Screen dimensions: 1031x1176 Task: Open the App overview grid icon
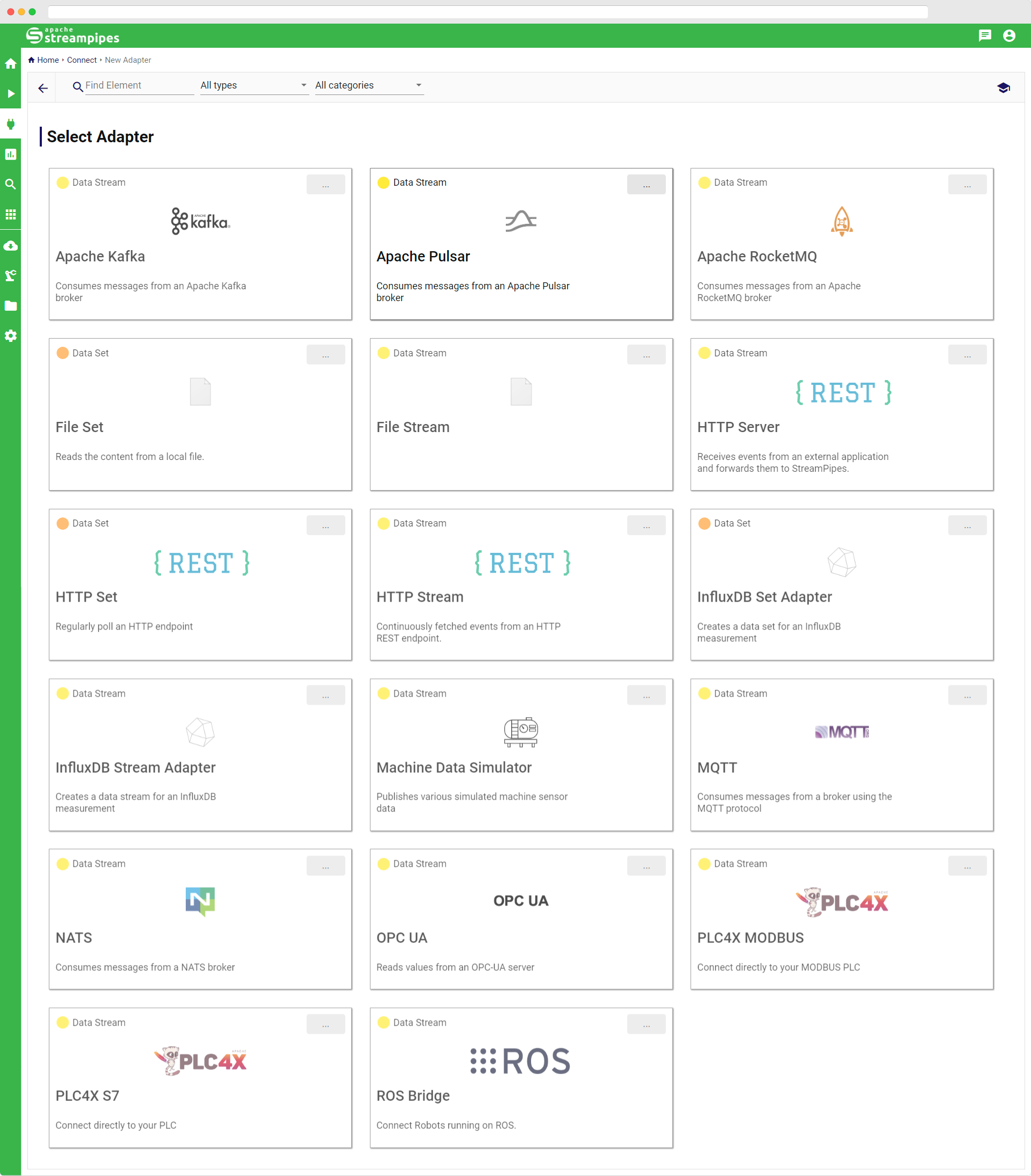point(10,215)
